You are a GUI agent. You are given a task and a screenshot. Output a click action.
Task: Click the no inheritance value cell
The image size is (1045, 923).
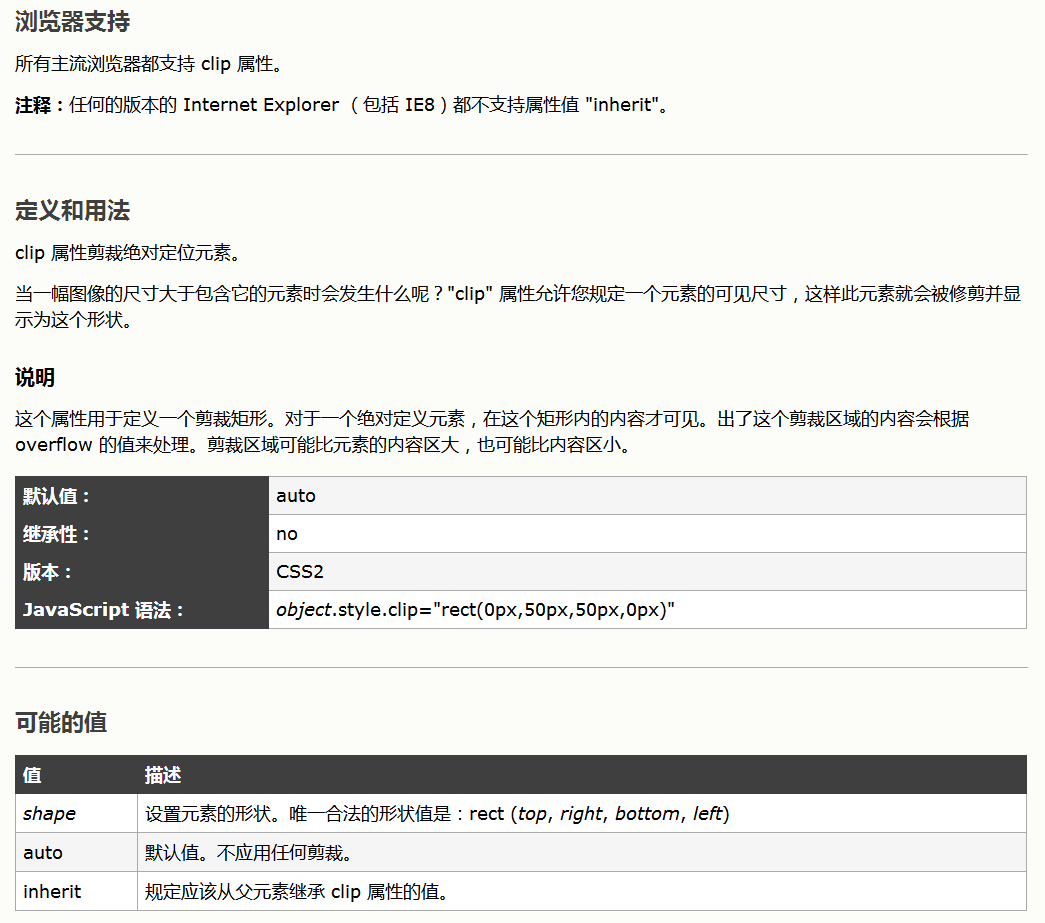pyautogui.click(x=647, y=534)
